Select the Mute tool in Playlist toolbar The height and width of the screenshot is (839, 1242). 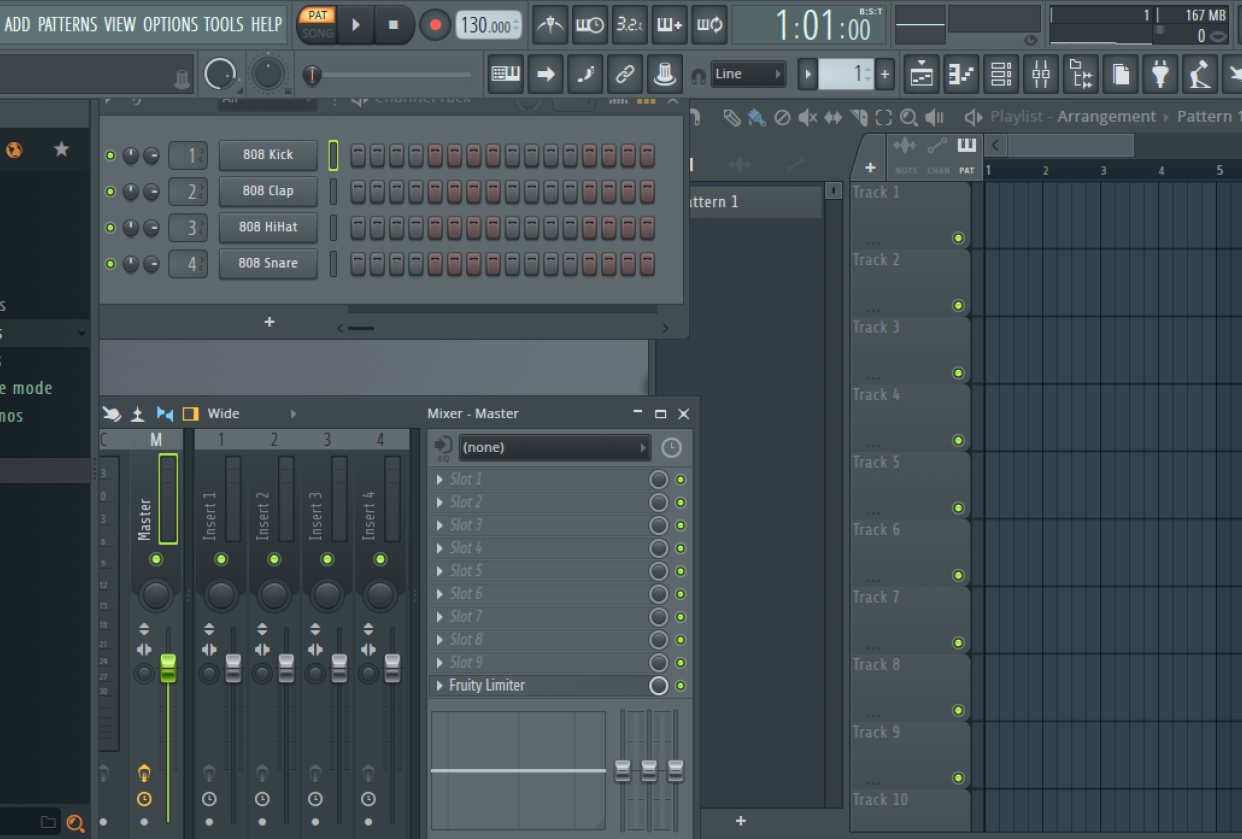tap(807, 117)
